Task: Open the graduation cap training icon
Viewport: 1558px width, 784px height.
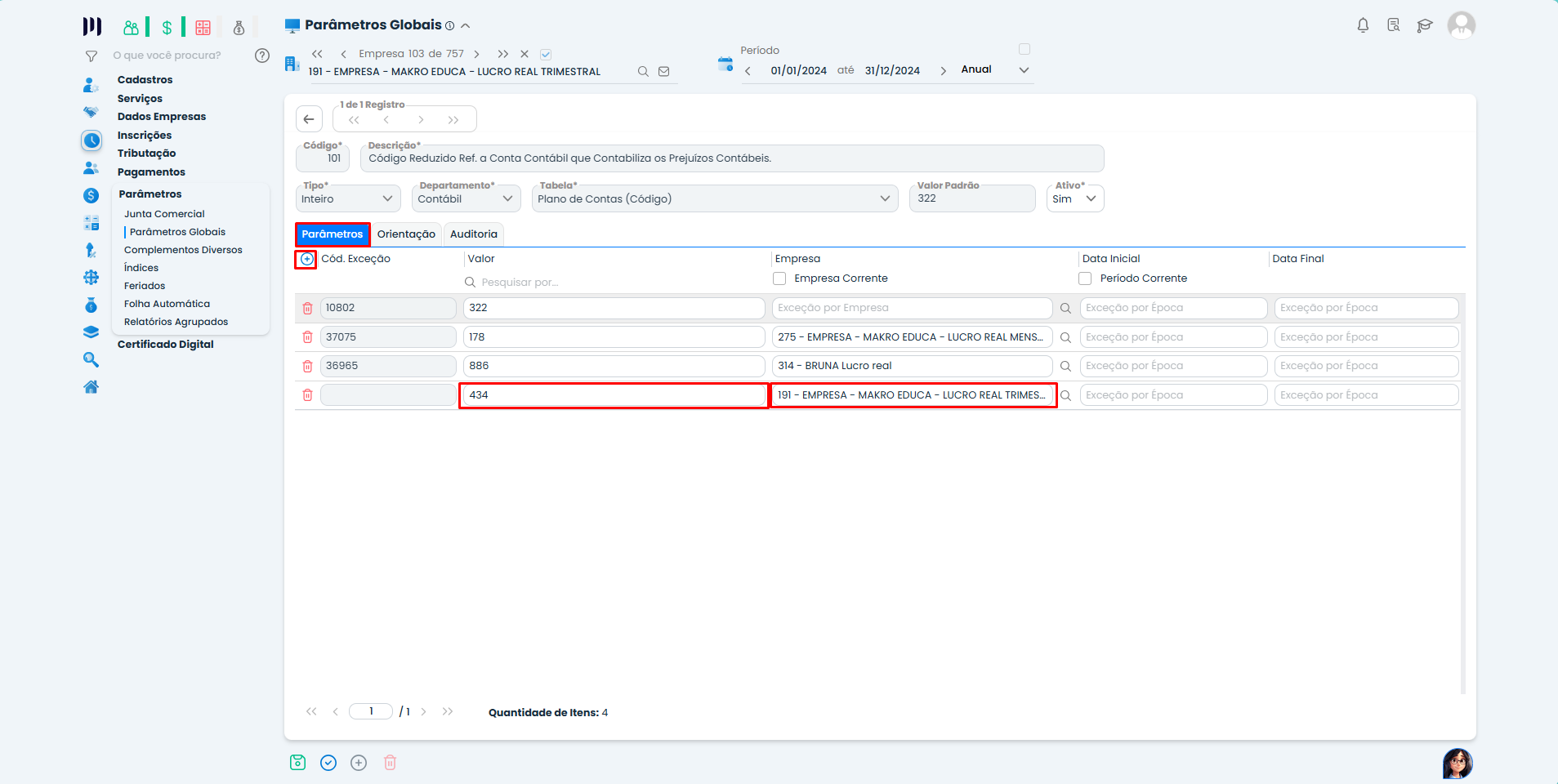Action: tap(1425, 25)
